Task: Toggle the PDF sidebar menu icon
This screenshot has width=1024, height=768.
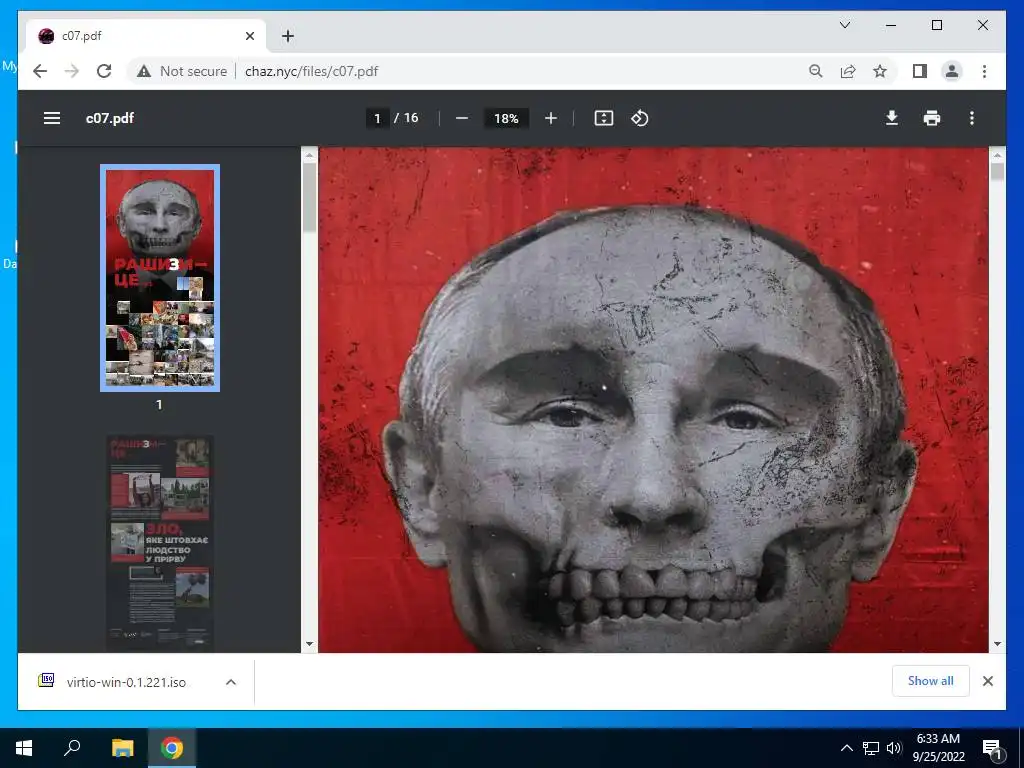Action: (52, 118)
